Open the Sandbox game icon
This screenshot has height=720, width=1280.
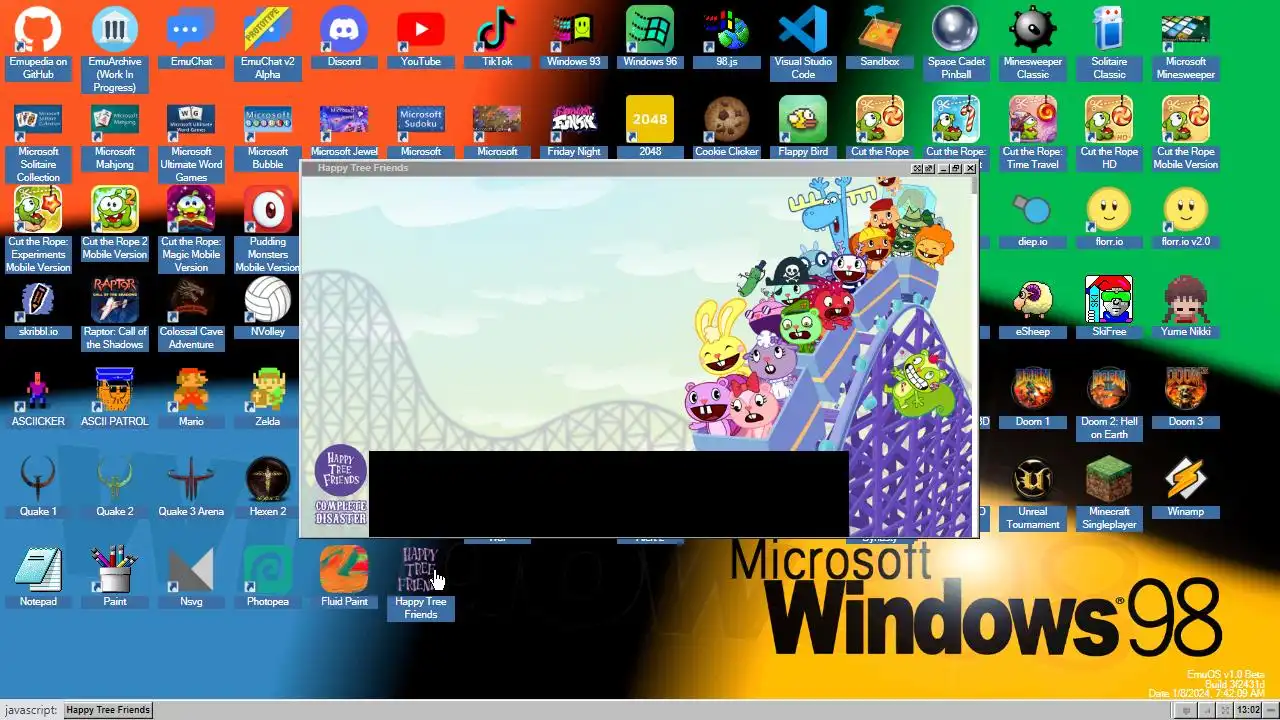[x=880, y=31]
